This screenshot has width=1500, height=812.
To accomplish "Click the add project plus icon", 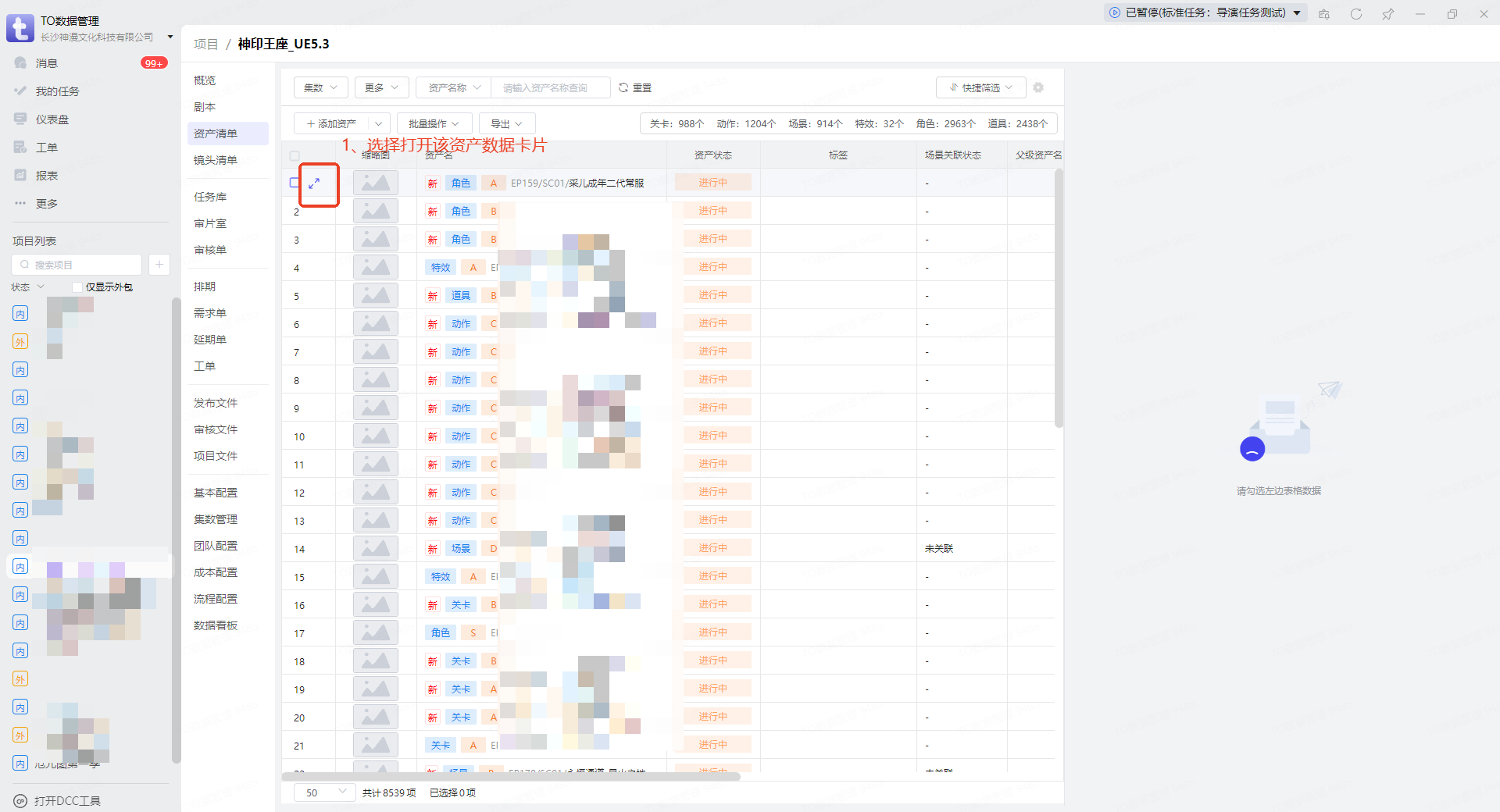I will click(159, 265).
